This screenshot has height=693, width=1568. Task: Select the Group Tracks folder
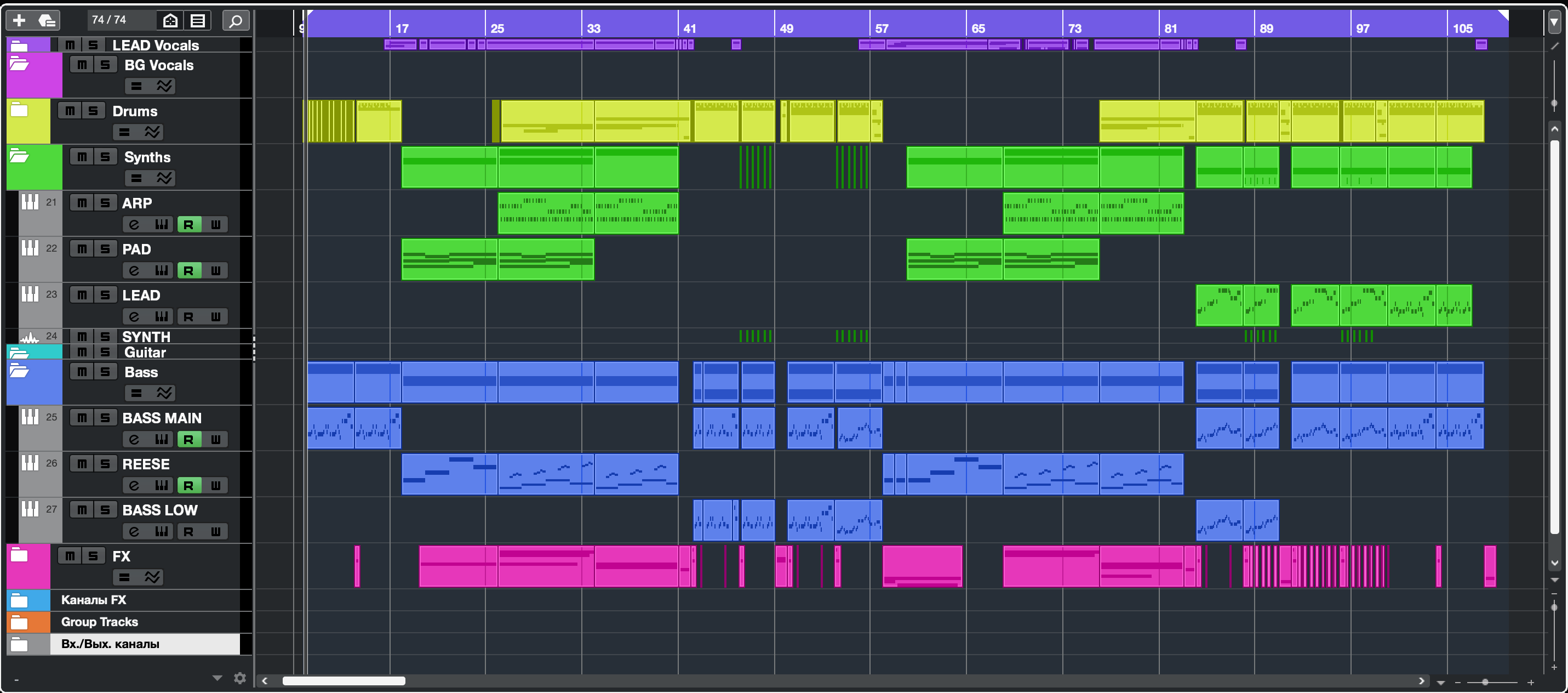(99, 622)
